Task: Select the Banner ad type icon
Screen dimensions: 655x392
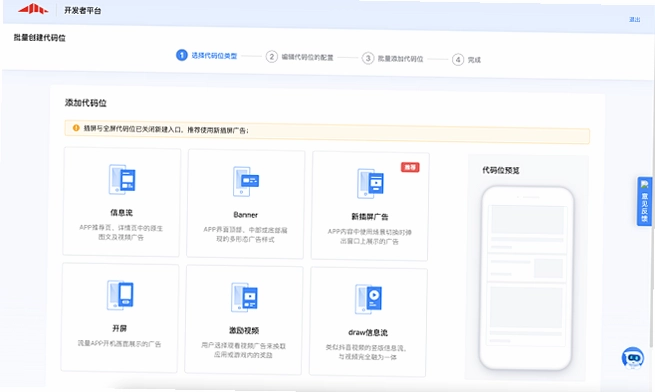Action: (246, 181)
